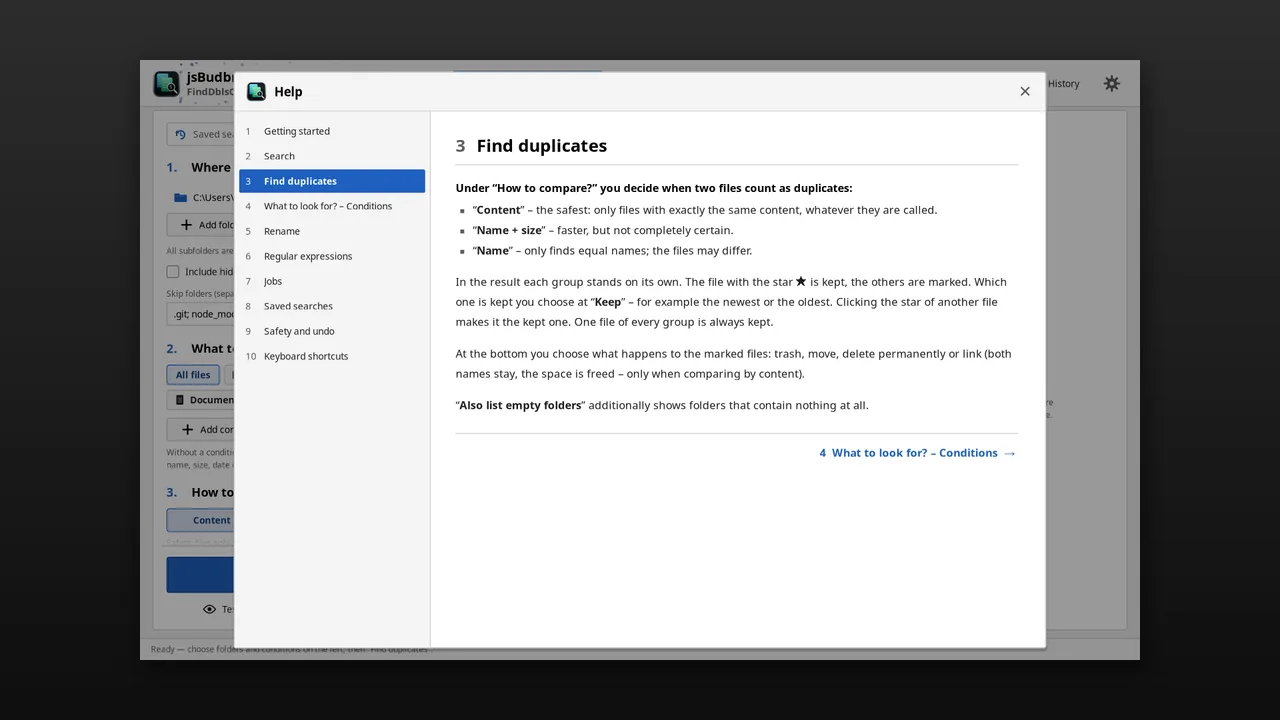This screenshot has width=1280, height=720.
Task: Click the eye icon below the blue button
Action: pos(209,609)
